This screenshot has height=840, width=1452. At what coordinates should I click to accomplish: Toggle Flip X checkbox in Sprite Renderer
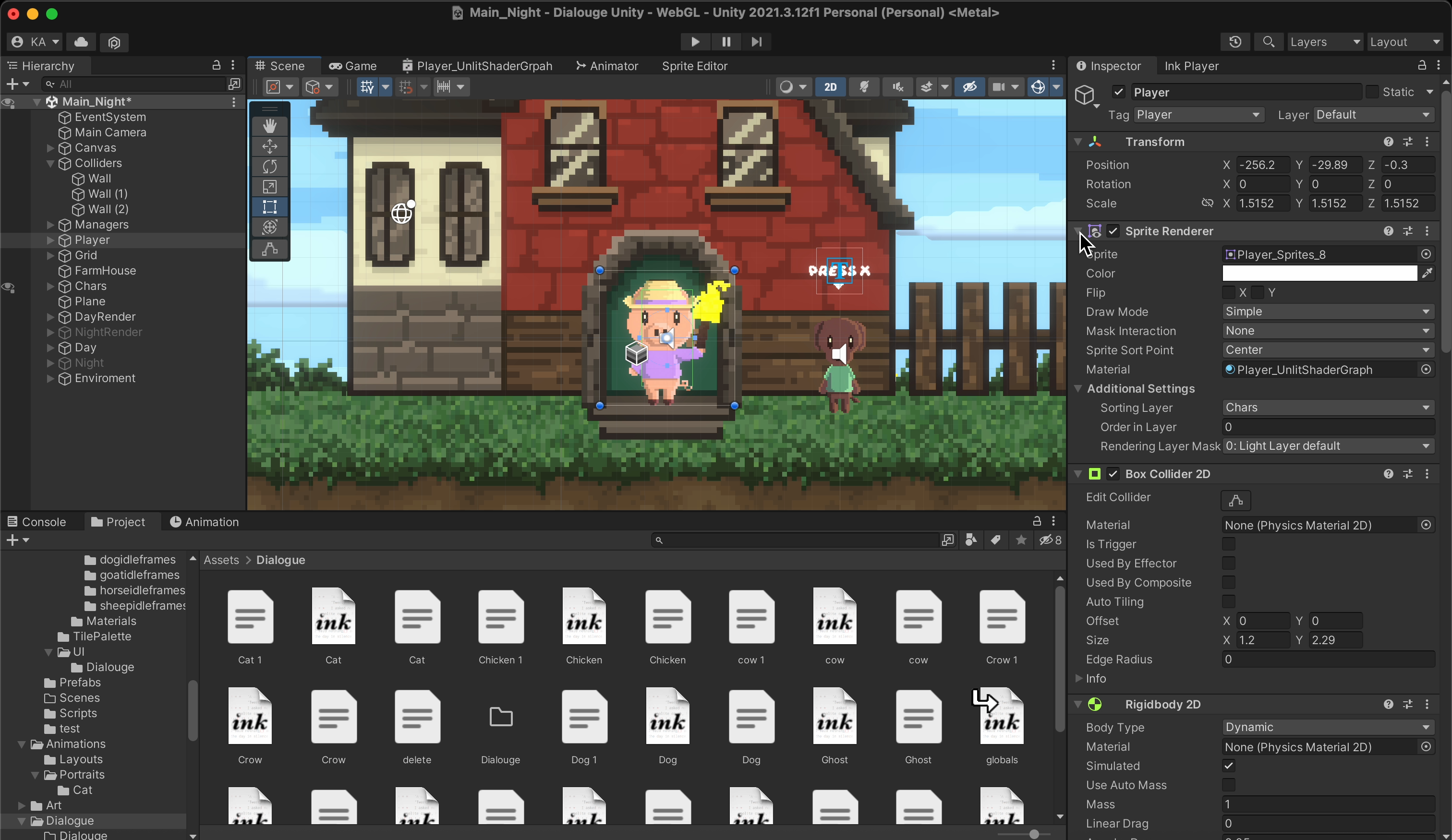(x=1228, y=293)
